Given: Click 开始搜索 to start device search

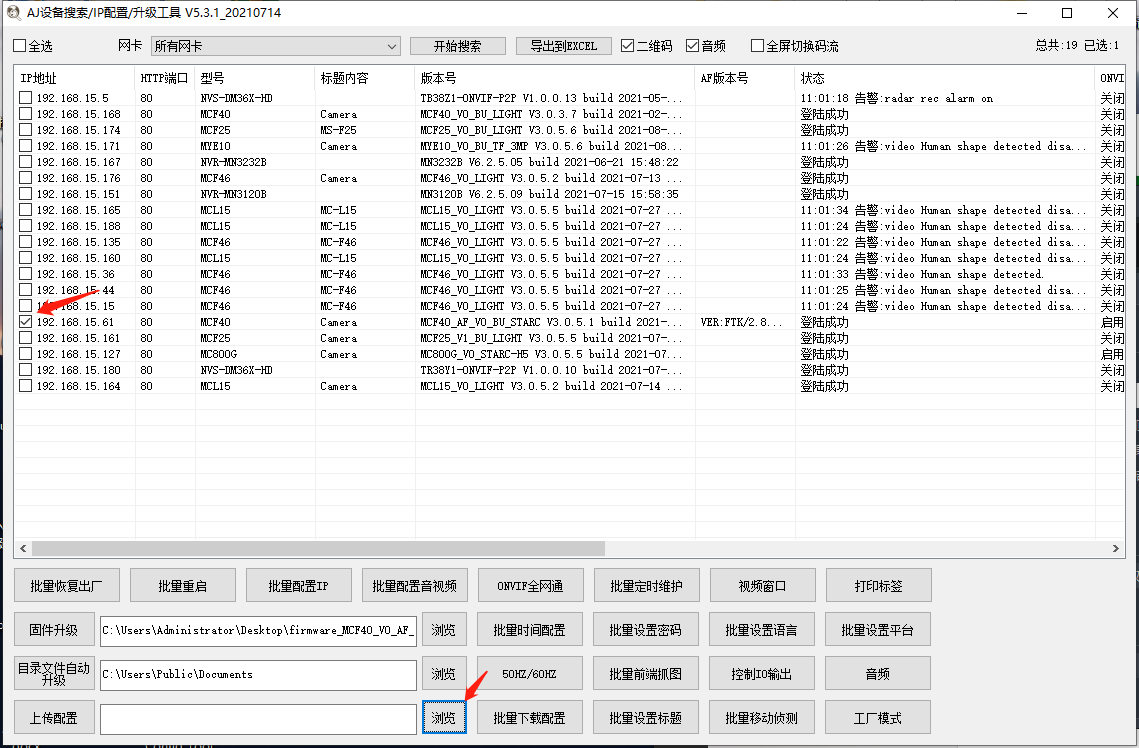Looking at the screenshot, I should click(x=457, y=46).
